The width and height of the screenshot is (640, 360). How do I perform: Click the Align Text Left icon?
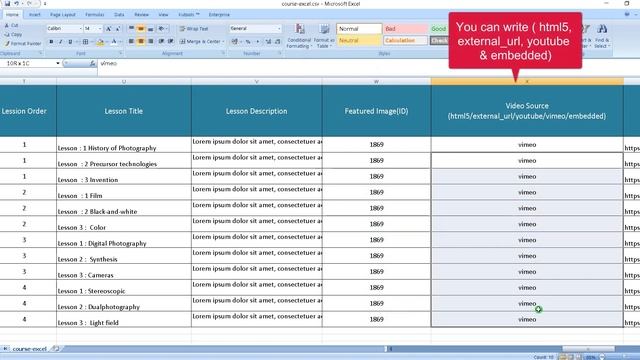pyautogui.click(x=131, y=41)
